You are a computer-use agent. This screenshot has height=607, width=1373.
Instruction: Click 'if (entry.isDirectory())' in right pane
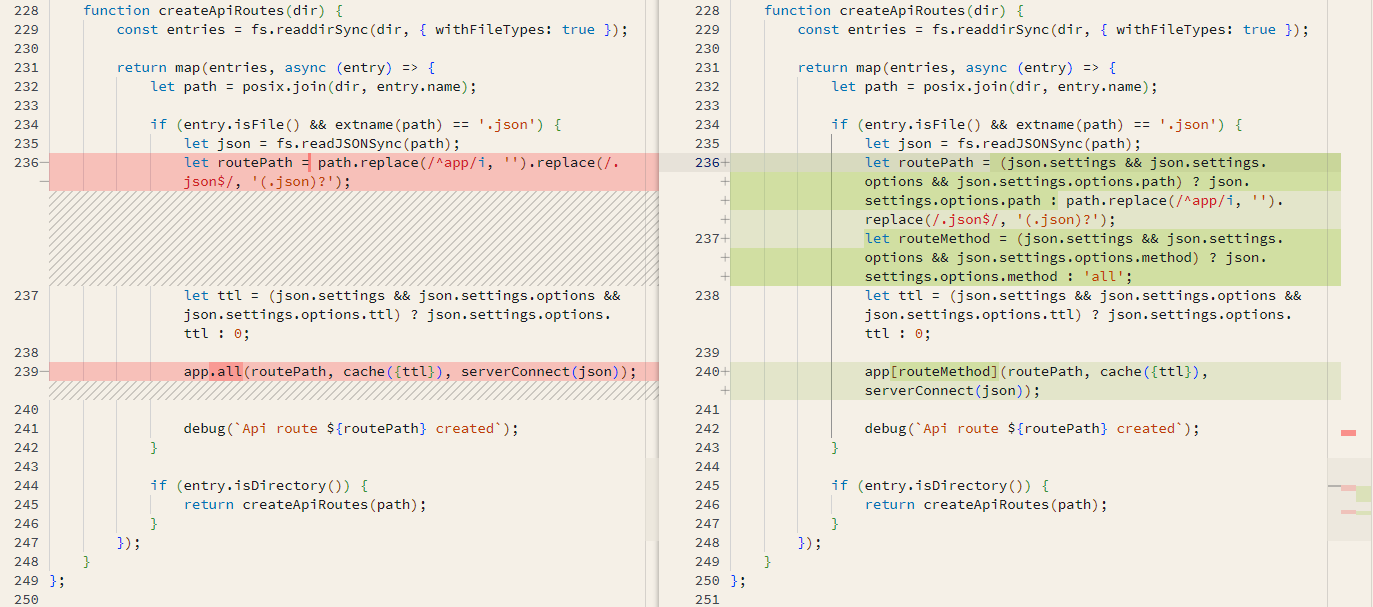point(941,485)
